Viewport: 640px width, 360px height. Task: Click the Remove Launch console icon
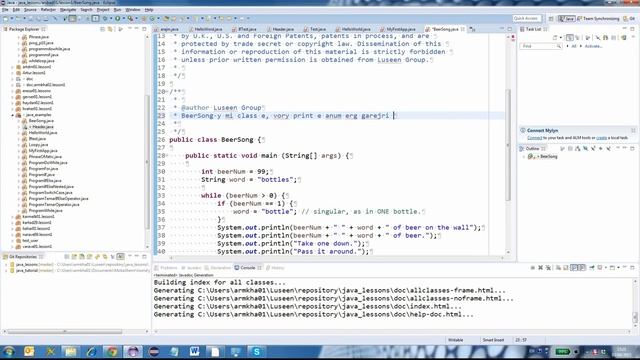tap(540, 268)
